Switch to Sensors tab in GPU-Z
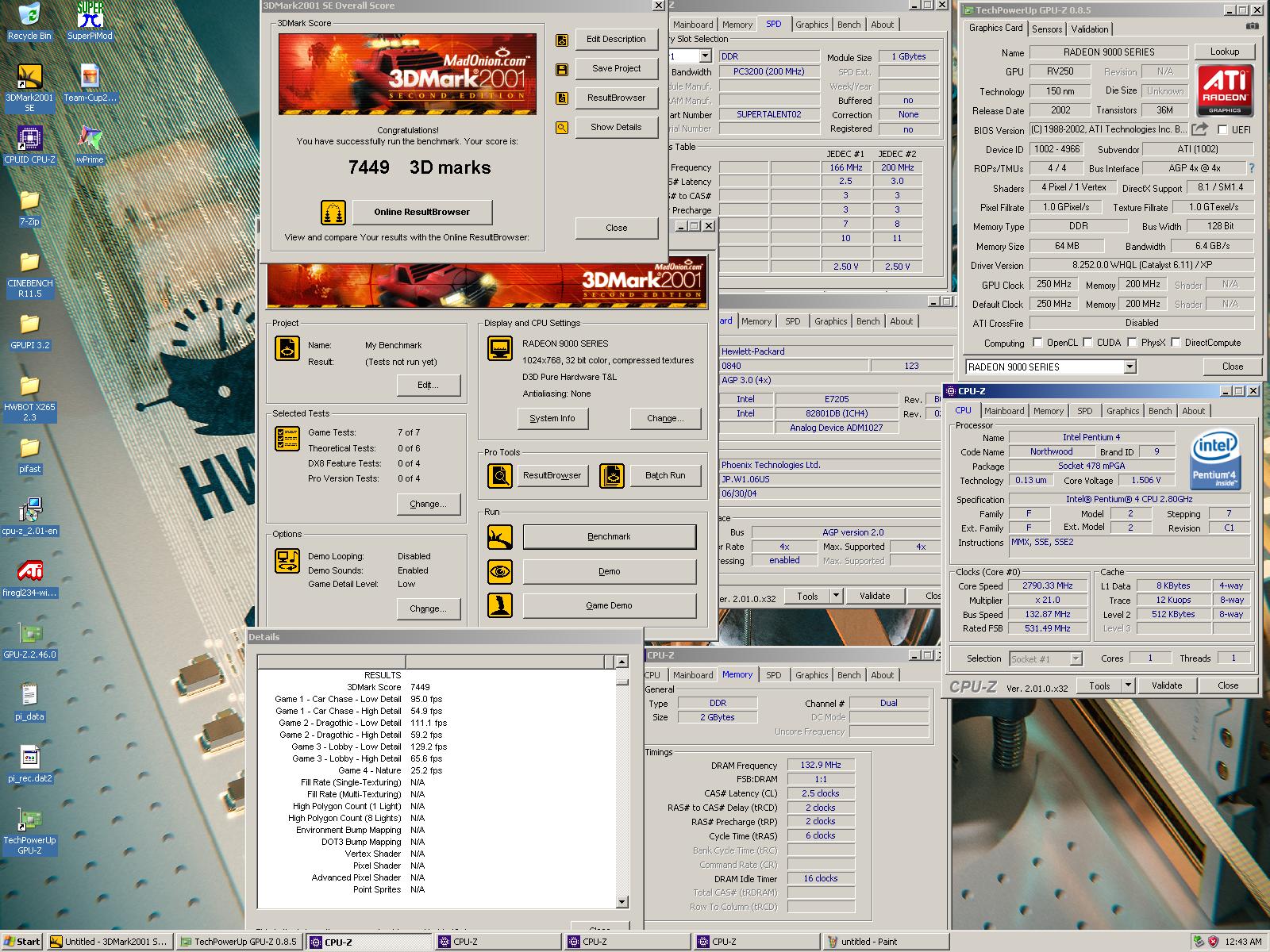Screen dimensions: 1270x952 coord(1047,29)
